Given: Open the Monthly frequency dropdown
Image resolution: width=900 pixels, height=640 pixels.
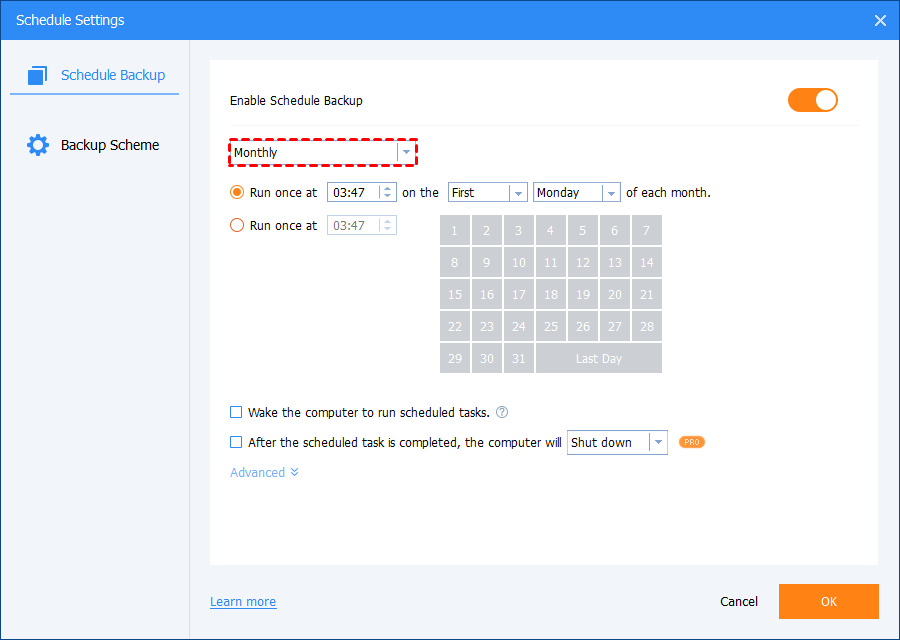Looking at the screenshot, I should click(x=322, y=153).
